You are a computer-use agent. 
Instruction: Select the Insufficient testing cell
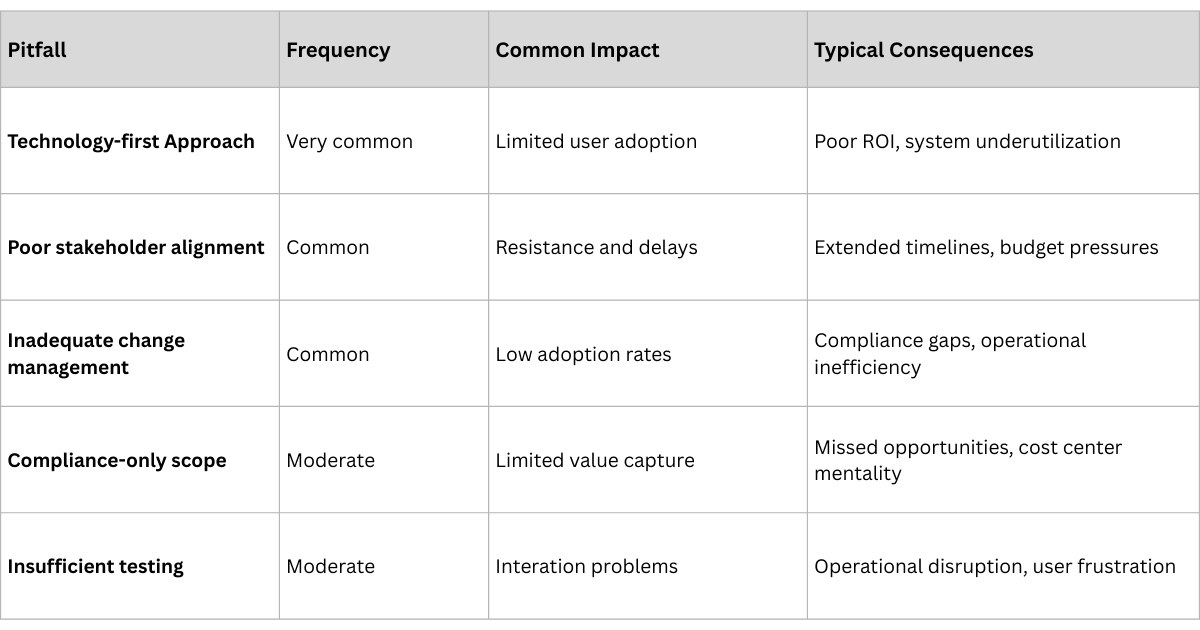coord(96,566)
